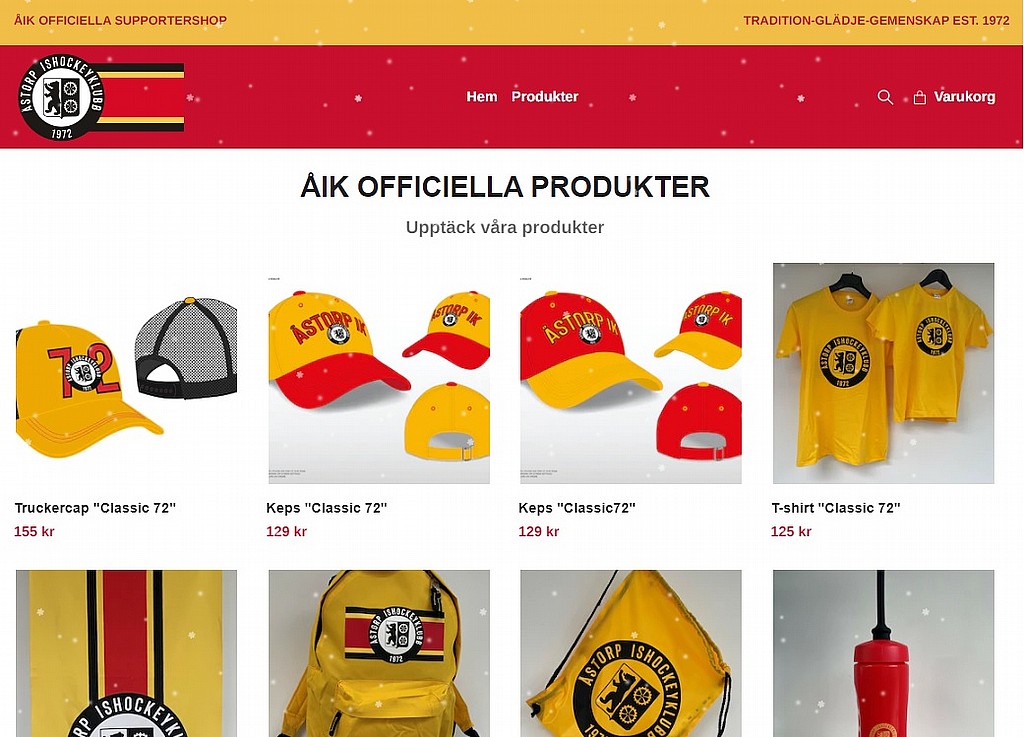
Task: Open the Varukorg link
Action: [965, 97]
